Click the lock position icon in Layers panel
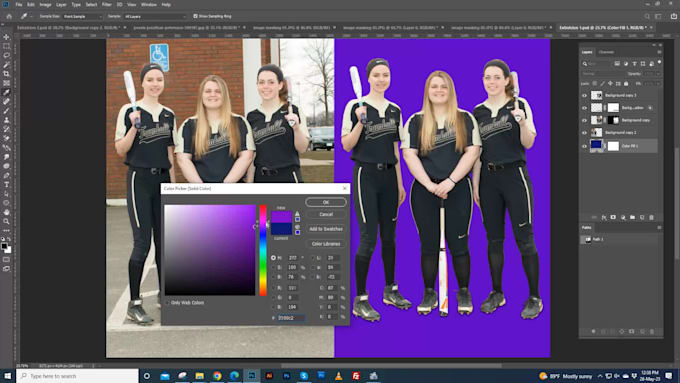Screen dimensions: 680x383 point(610,83)
